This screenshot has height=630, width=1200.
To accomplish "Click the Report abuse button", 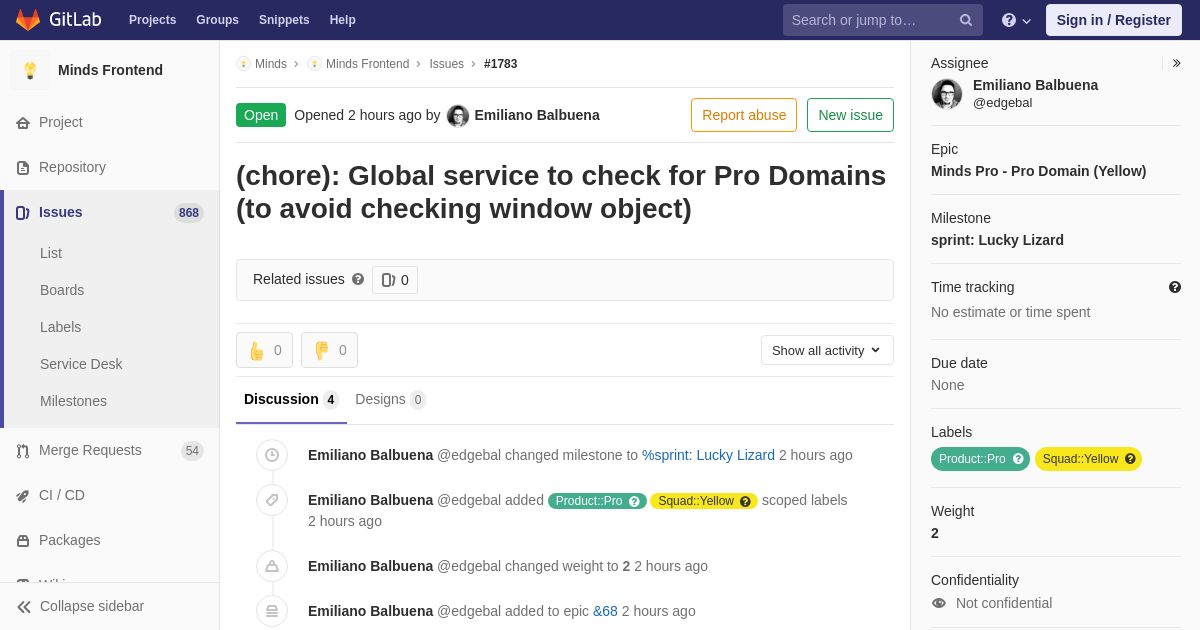I will point(744,115).
